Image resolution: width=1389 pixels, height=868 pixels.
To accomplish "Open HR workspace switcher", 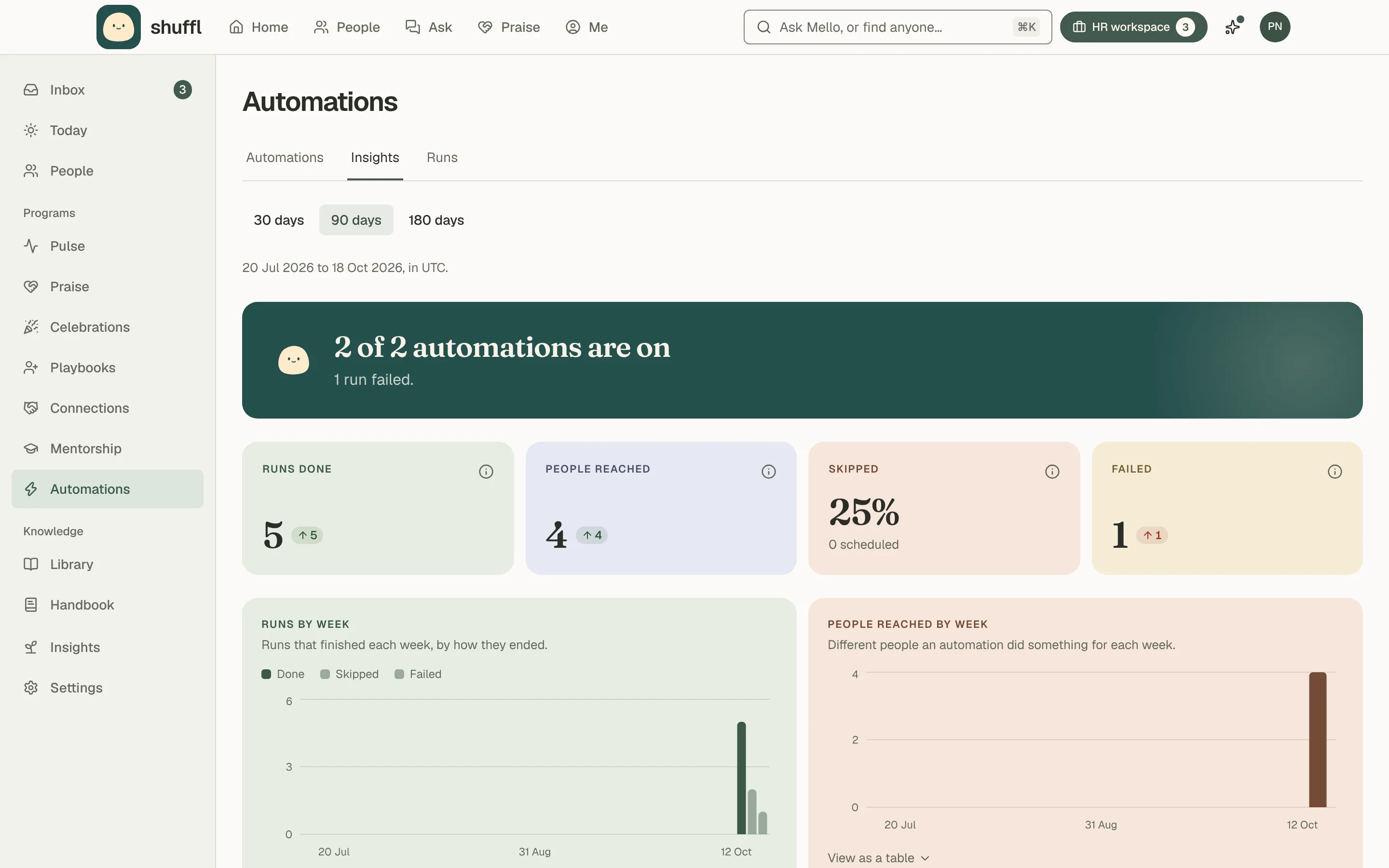I will tap(1133, 27).
